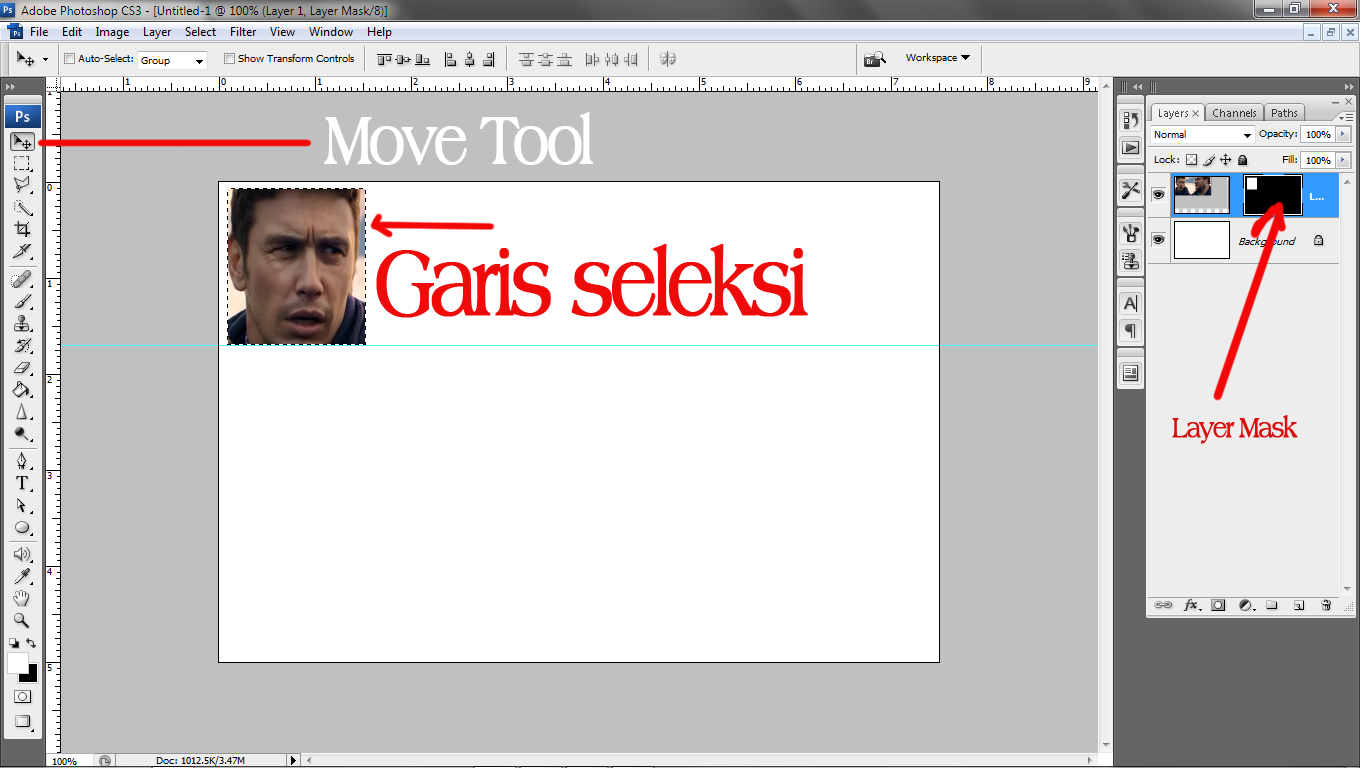
Task: Open the Brushes panel dock icon
Action: click(1131, 233)
